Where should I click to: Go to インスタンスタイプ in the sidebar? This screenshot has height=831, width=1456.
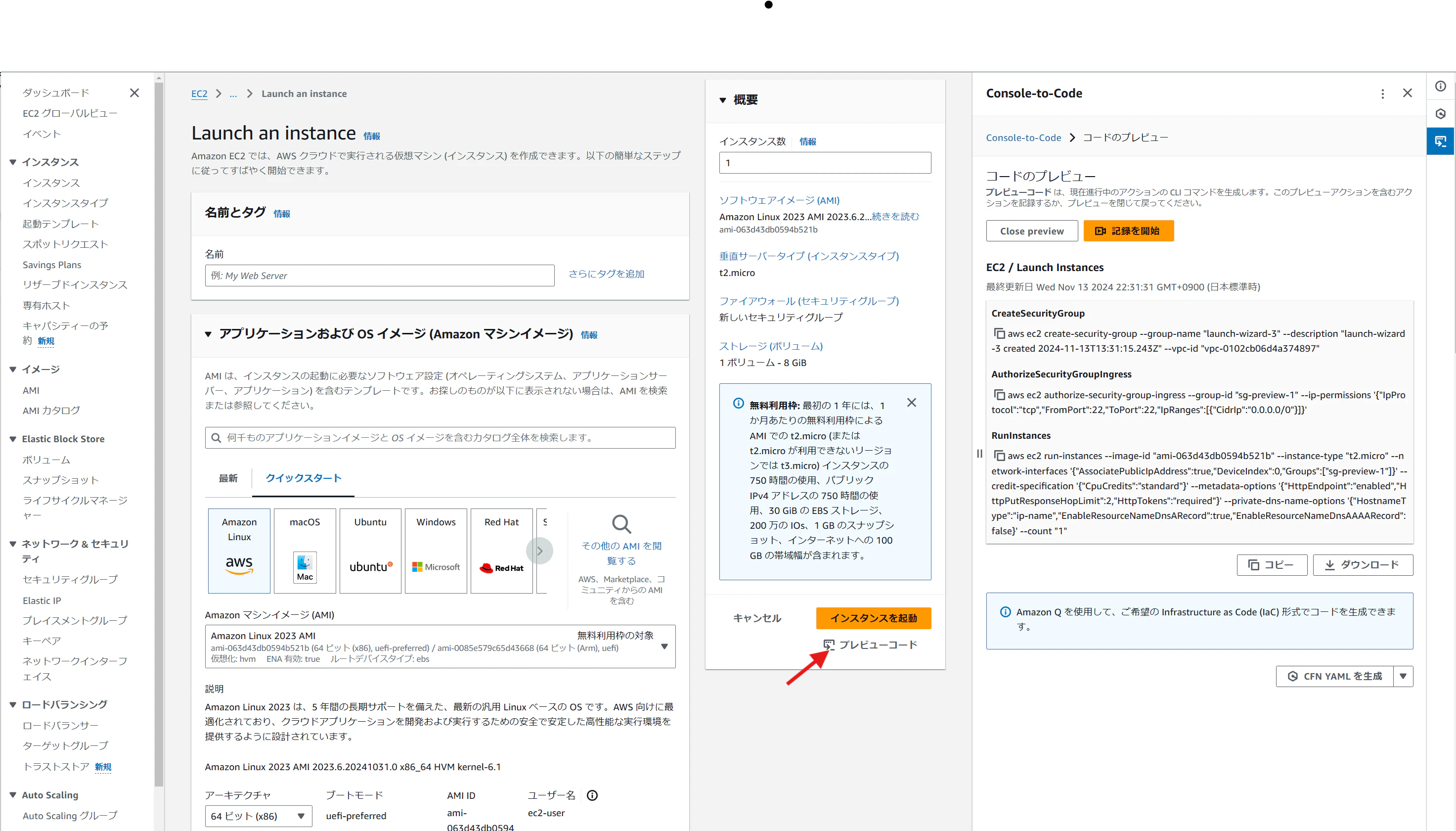click(65, 203)
